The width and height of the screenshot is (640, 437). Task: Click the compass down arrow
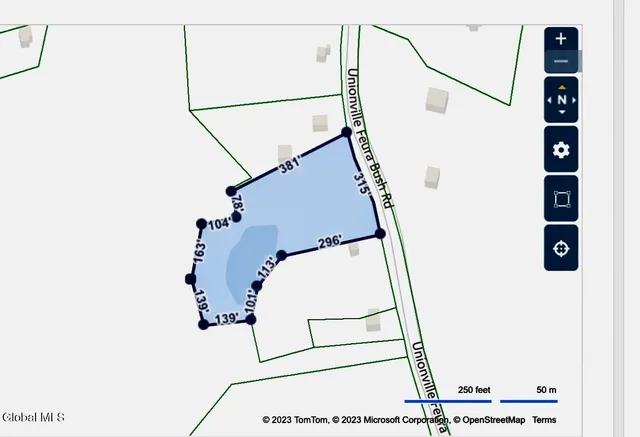pos(561,113)
